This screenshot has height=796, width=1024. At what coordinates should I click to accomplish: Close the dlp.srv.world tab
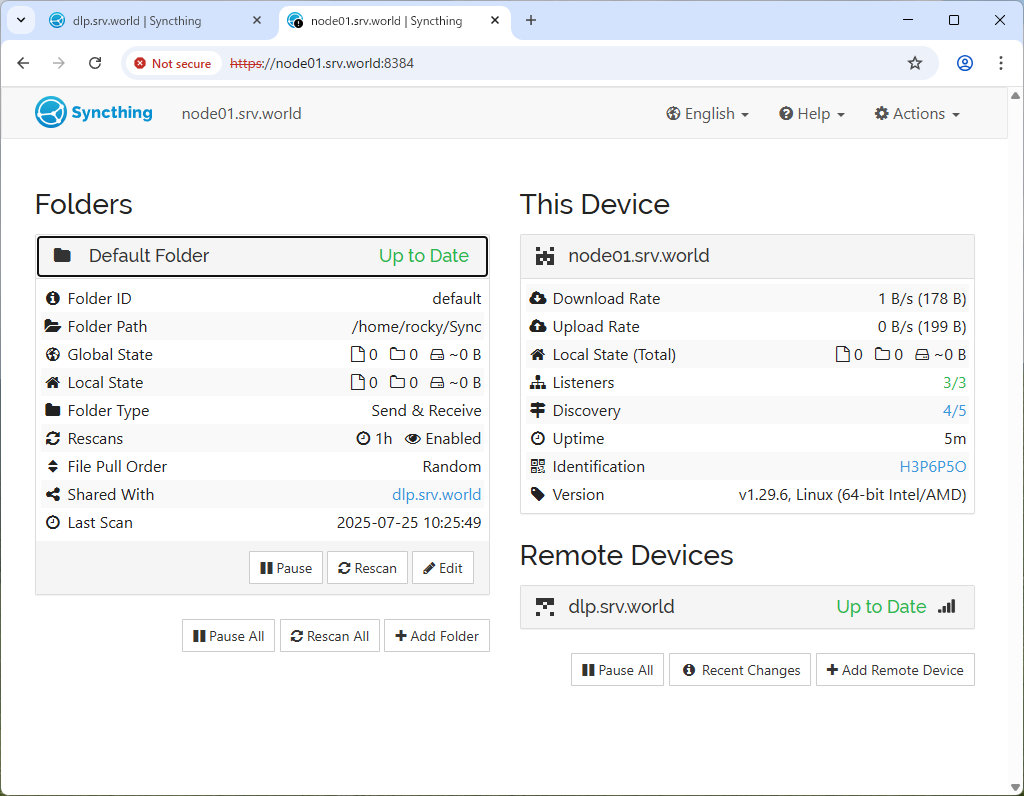[x=257, y=21]
